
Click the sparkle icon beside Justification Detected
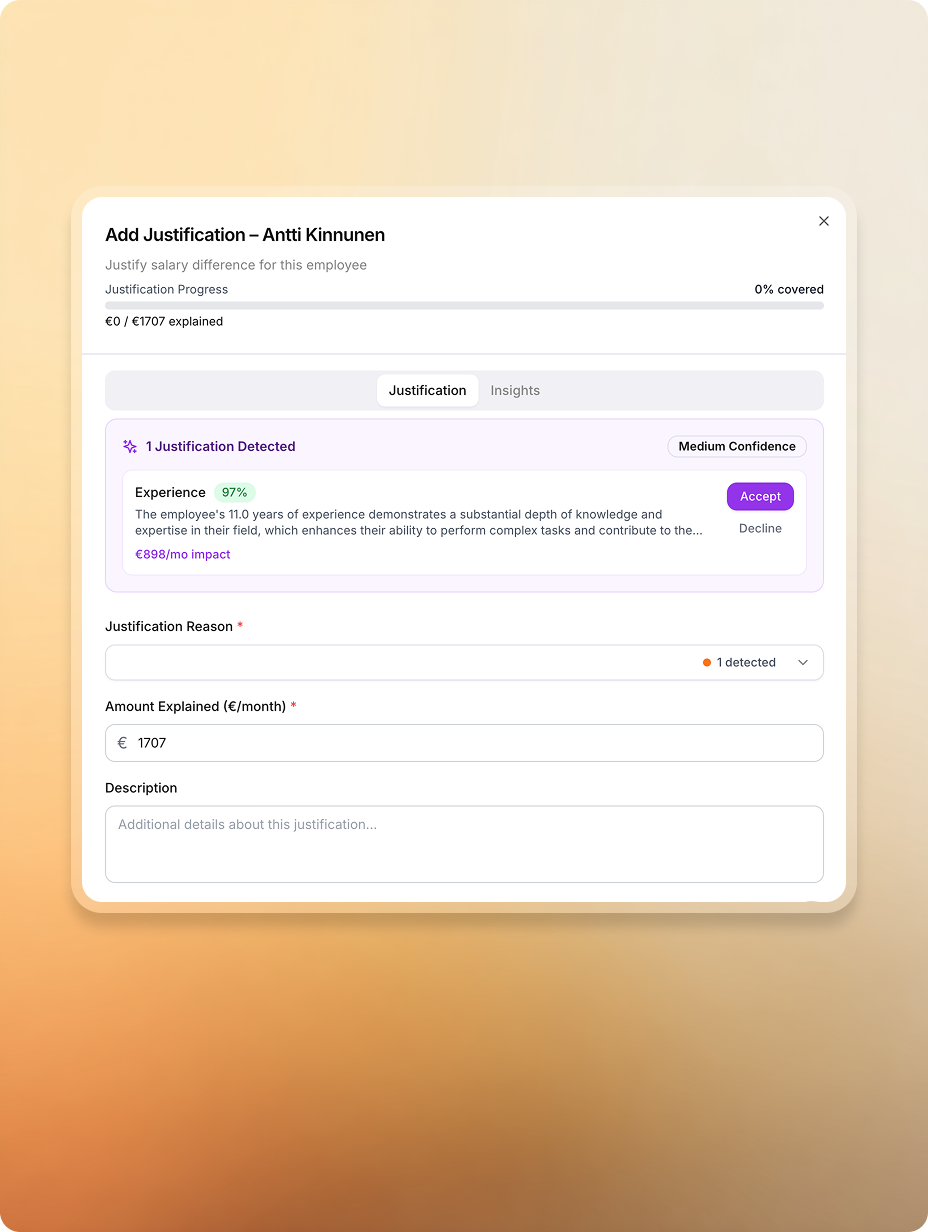point(130,447)
